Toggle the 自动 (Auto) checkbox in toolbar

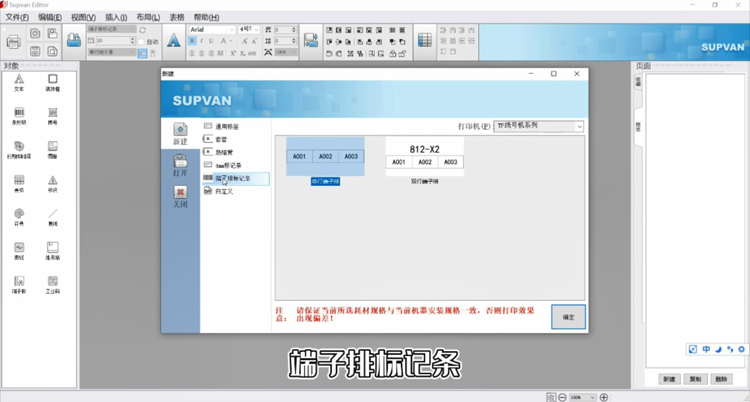click(143, 41)
